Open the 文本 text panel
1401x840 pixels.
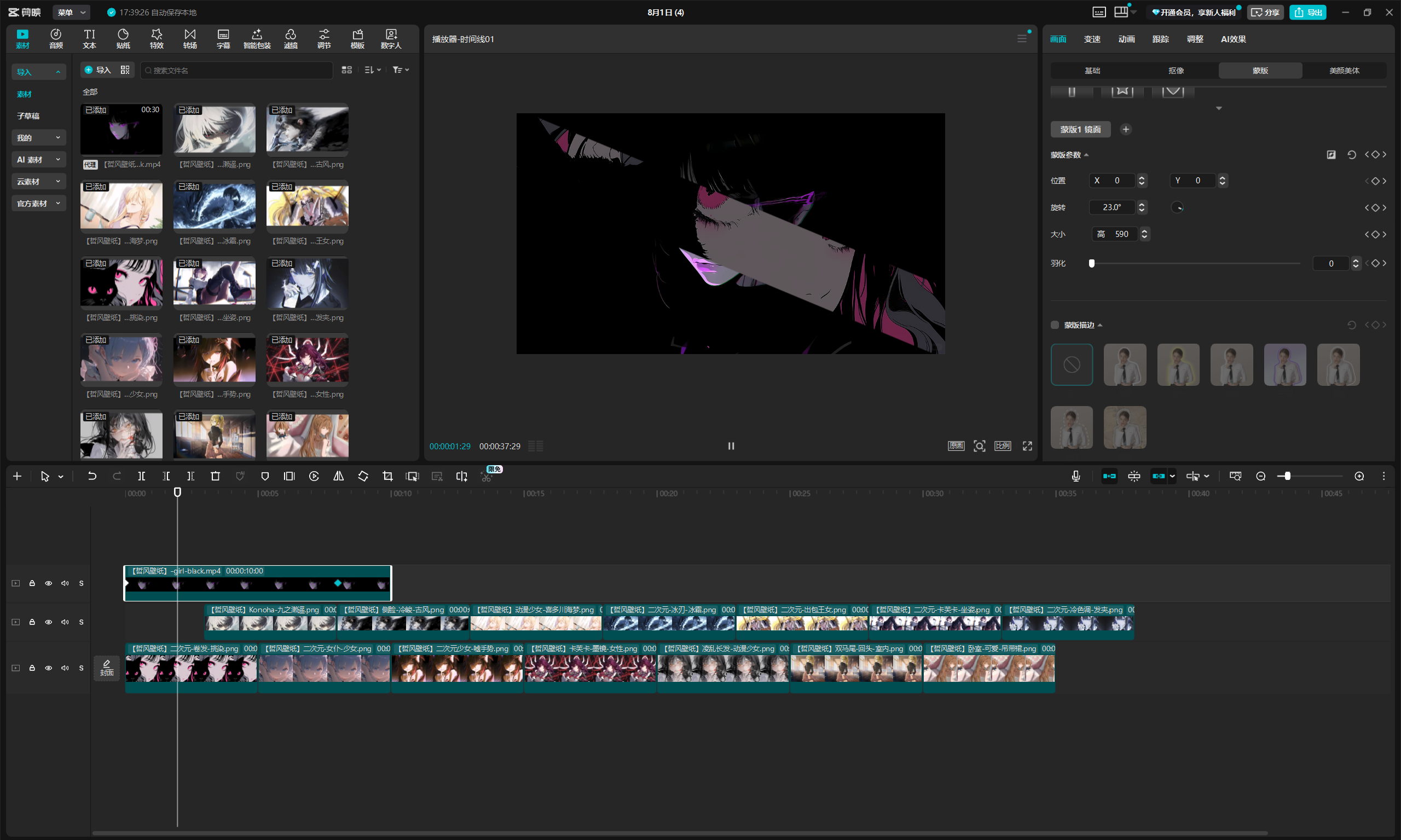point(89,38)
